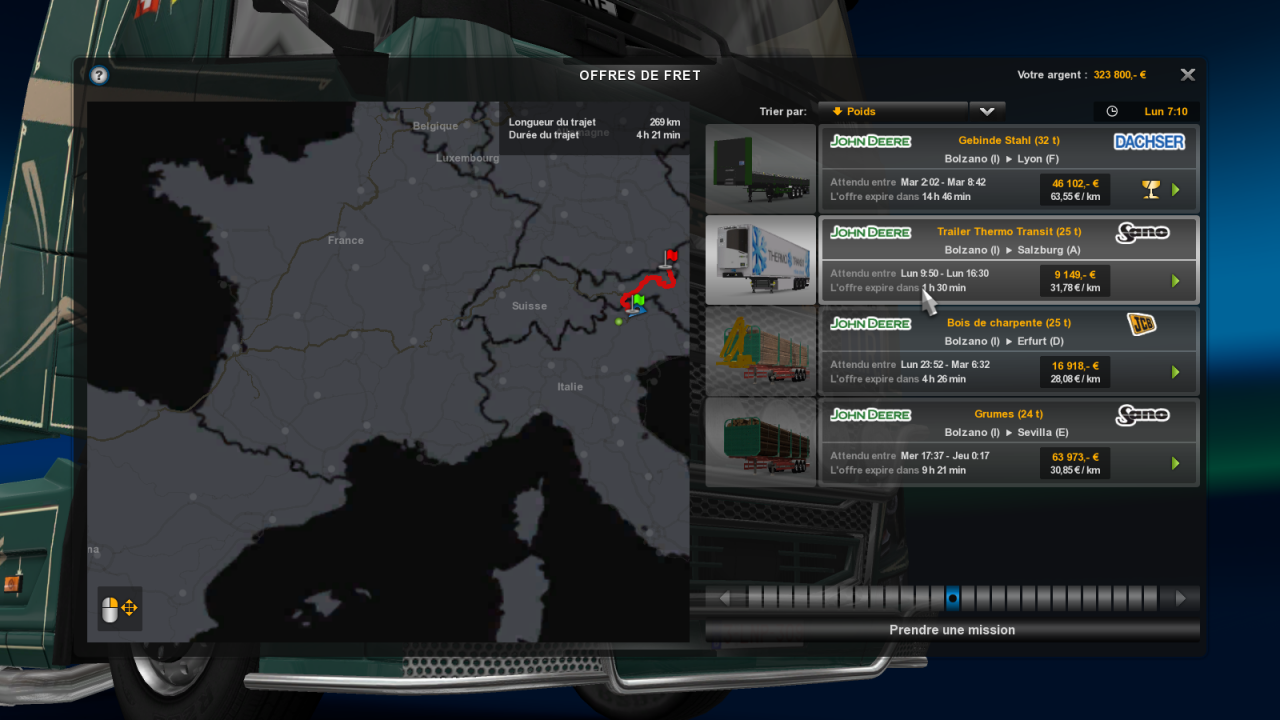Click the JCB company logo

(x=1142, y=324)
